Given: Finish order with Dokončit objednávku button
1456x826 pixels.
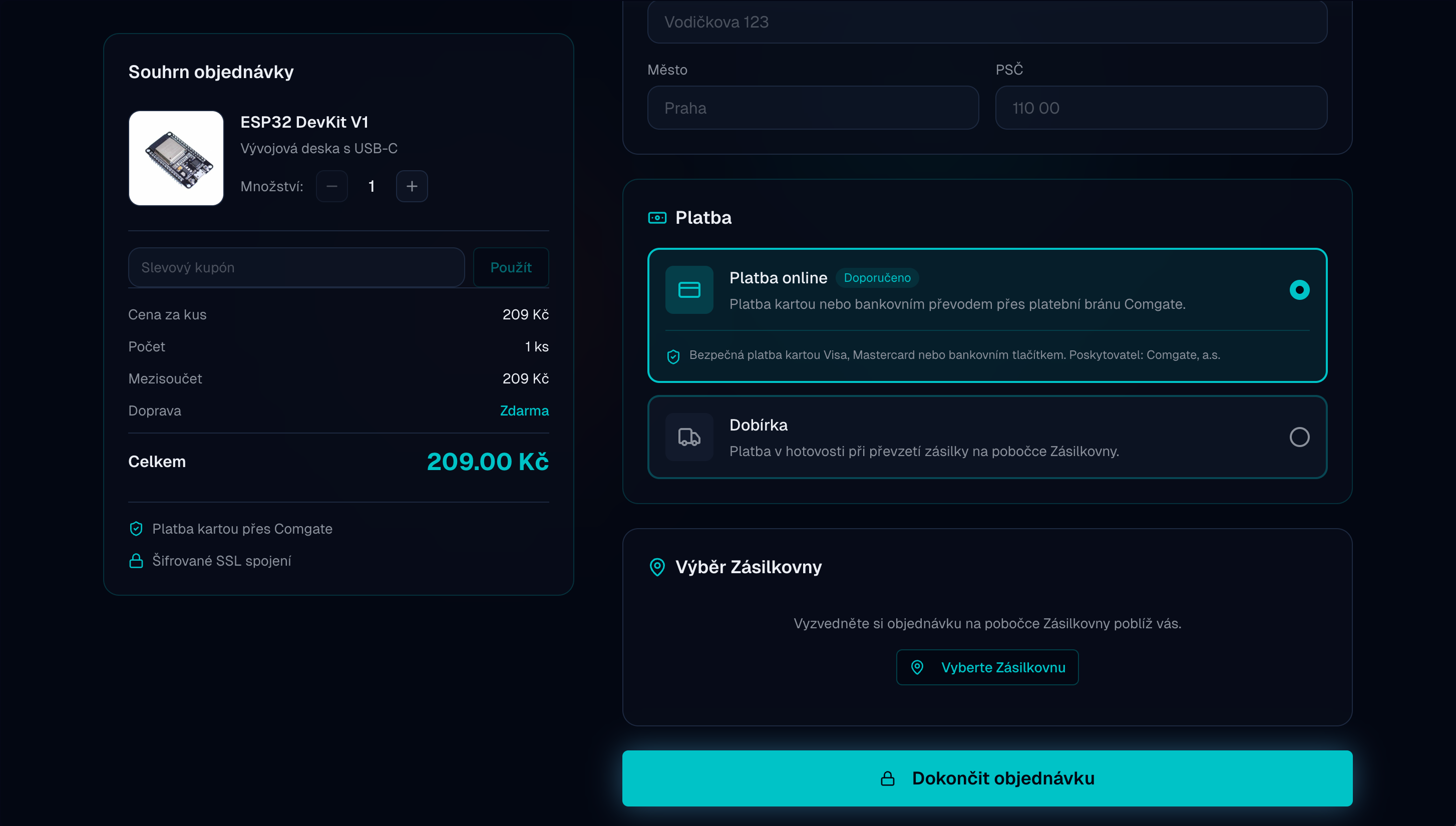Looking at the screenshot, I should [987, 778].
